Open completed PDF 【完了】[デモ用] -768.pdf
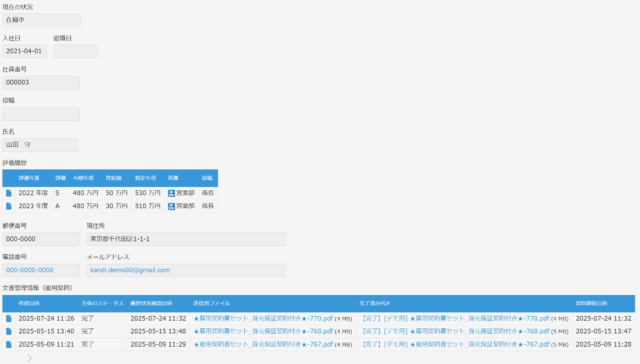This screenshot has width=640, height=364. click(x=455, y=331)
